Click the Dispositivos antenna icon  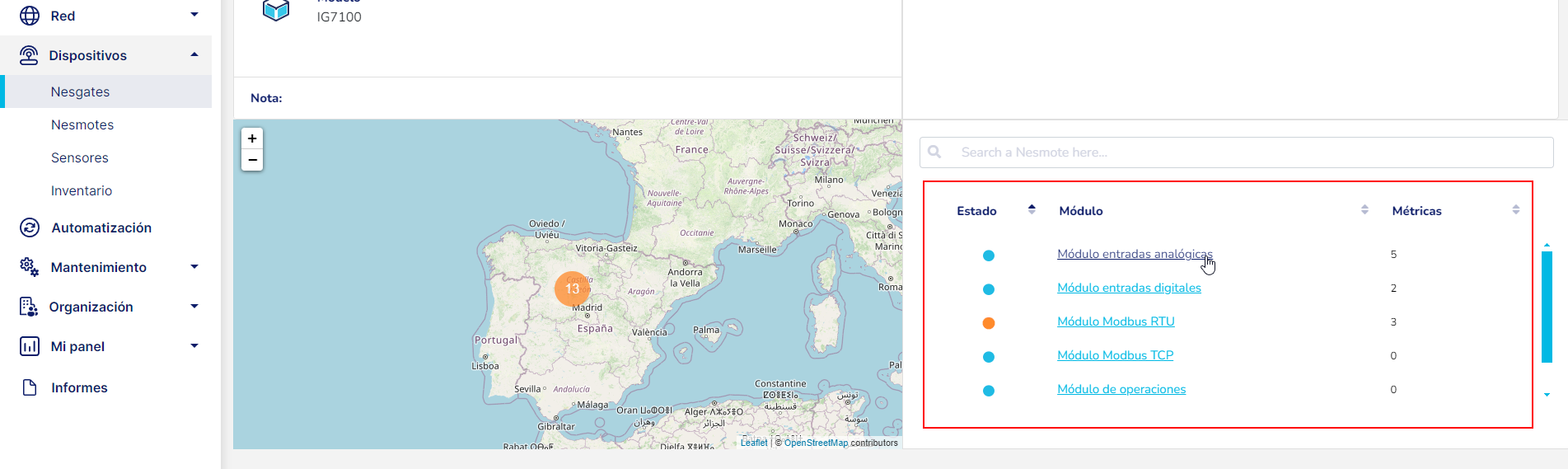coord(29,55)
